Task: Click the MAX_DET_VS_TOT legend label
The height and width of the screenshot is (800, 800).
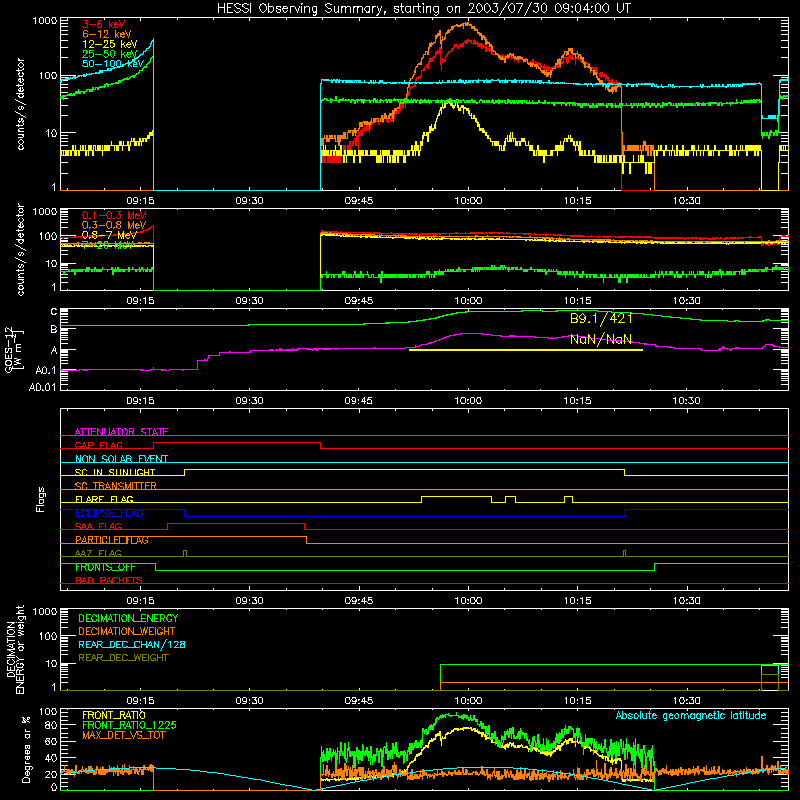Action: tap(123, 735)
